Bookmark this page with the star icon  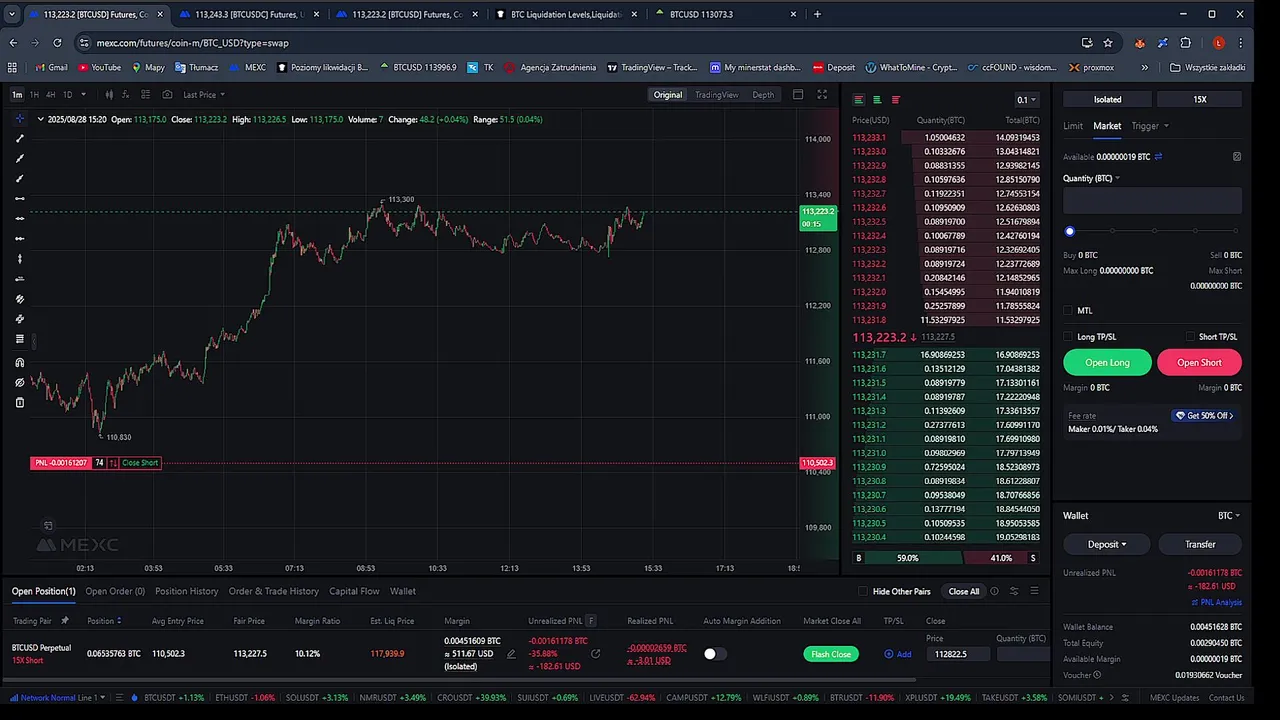click(1108, 43)
